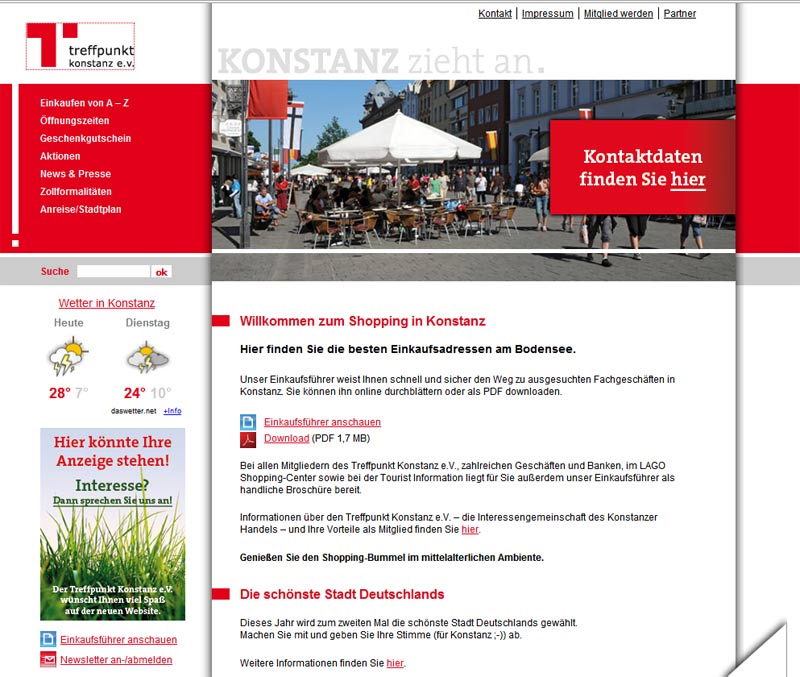Click the 'KONSTANZ zieht an.' slogan text

click(x=382, y=61)
